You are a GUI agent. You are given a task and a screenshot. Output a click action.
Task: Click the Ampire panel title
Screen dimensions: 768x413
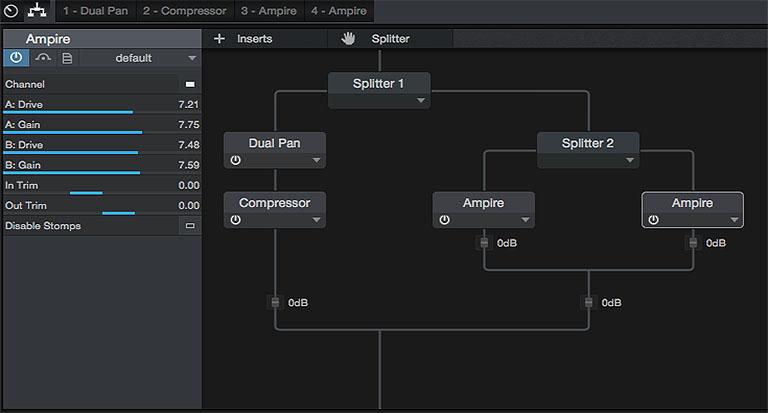(48, 39)
